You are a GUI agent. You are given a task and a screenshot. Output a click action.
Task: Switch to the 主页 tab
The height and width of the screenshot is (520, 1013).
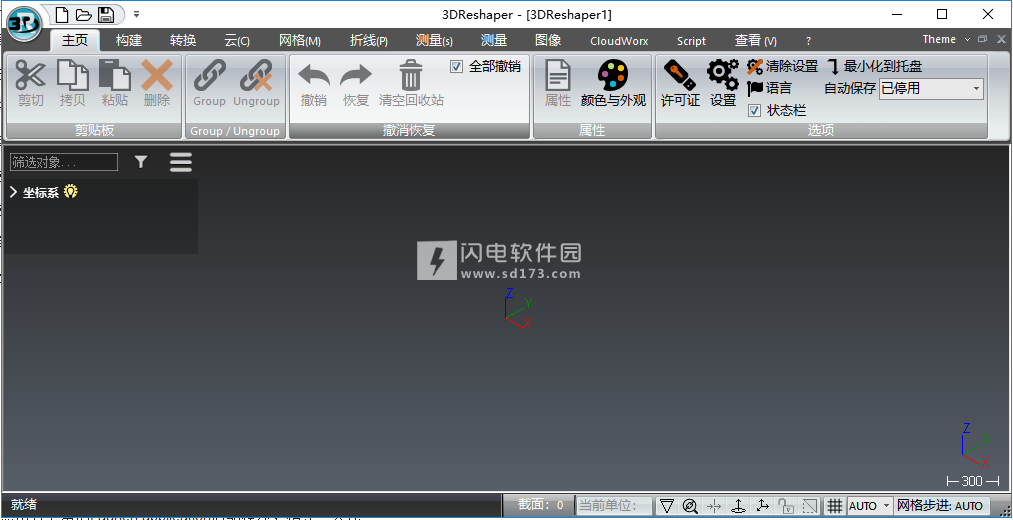(x=75, y=40)
